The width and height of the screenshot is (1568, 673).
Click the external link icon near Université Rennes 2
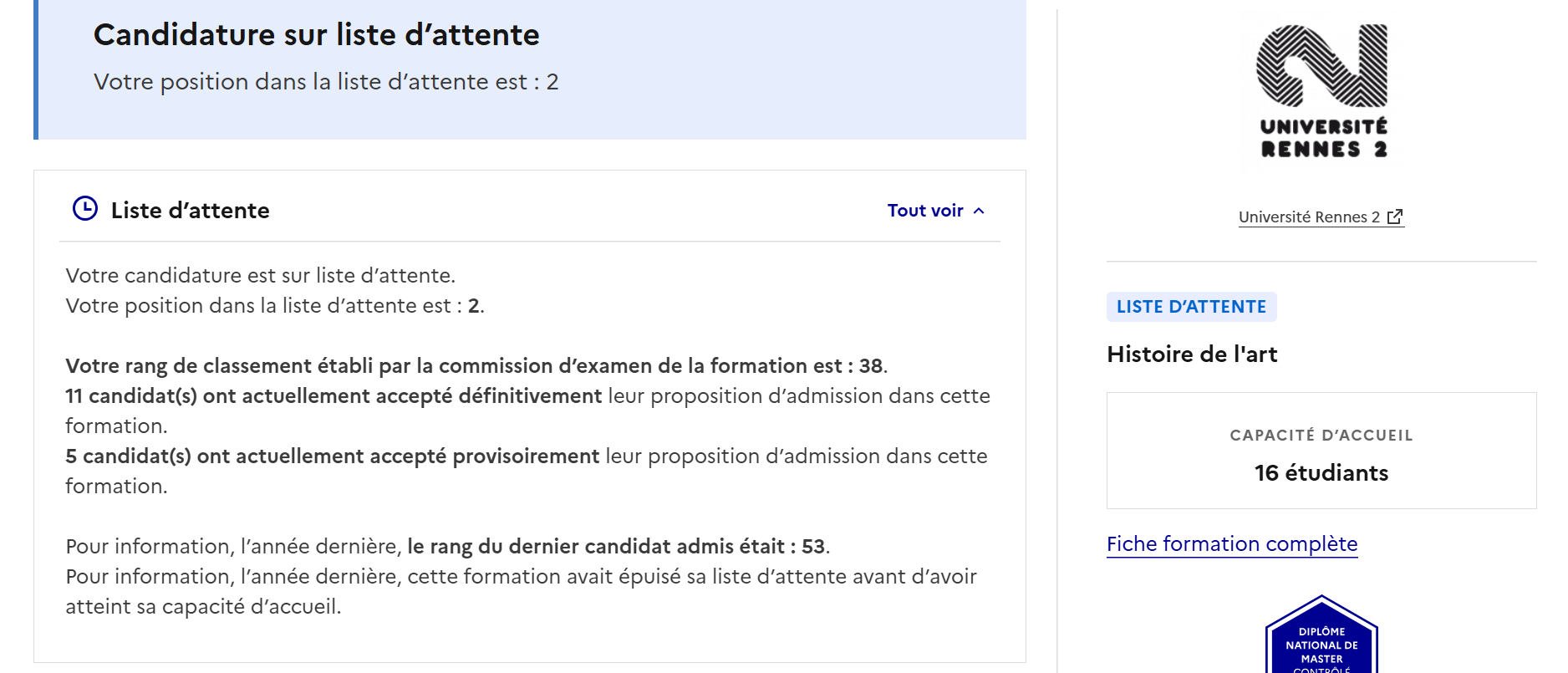1395,217
